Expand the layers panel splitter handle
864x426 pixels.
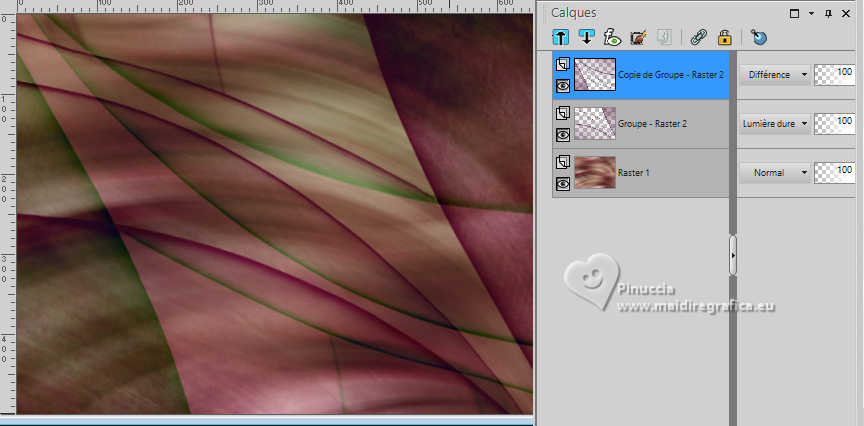(733, 256)
